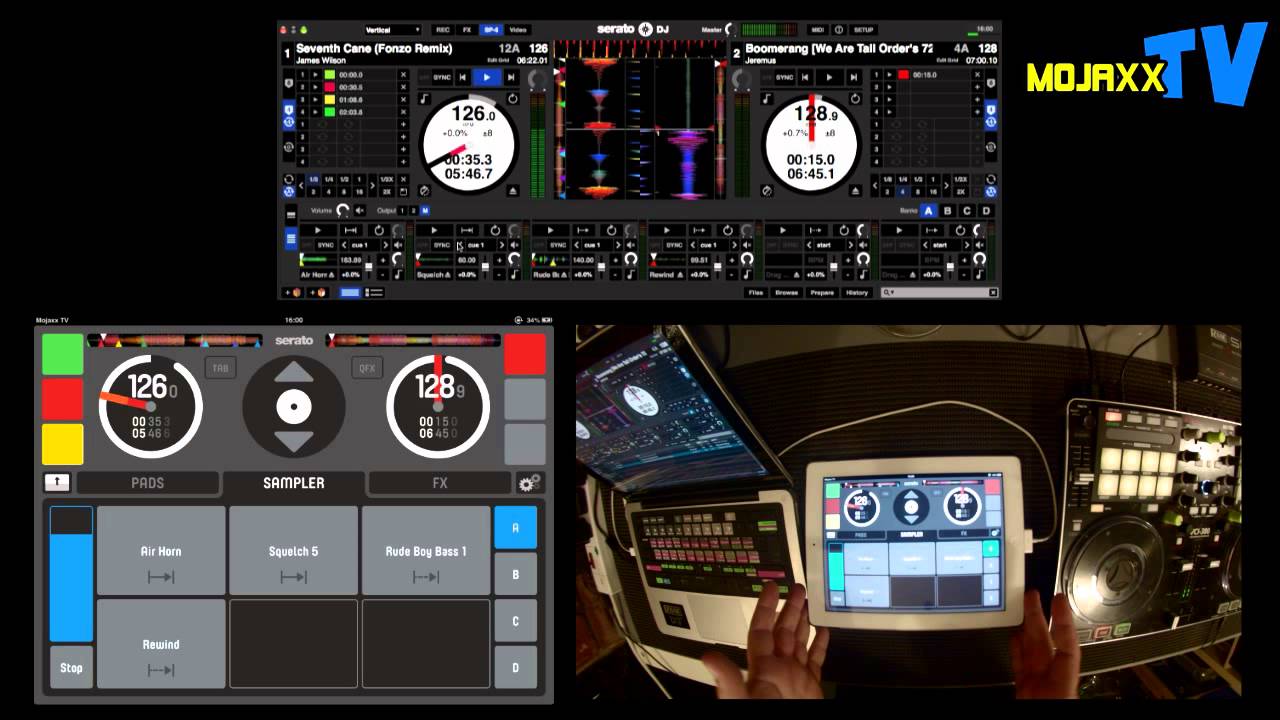Click censor icon below deck 2 platter
Viewport: 1280px width, 720px height.
767,190
